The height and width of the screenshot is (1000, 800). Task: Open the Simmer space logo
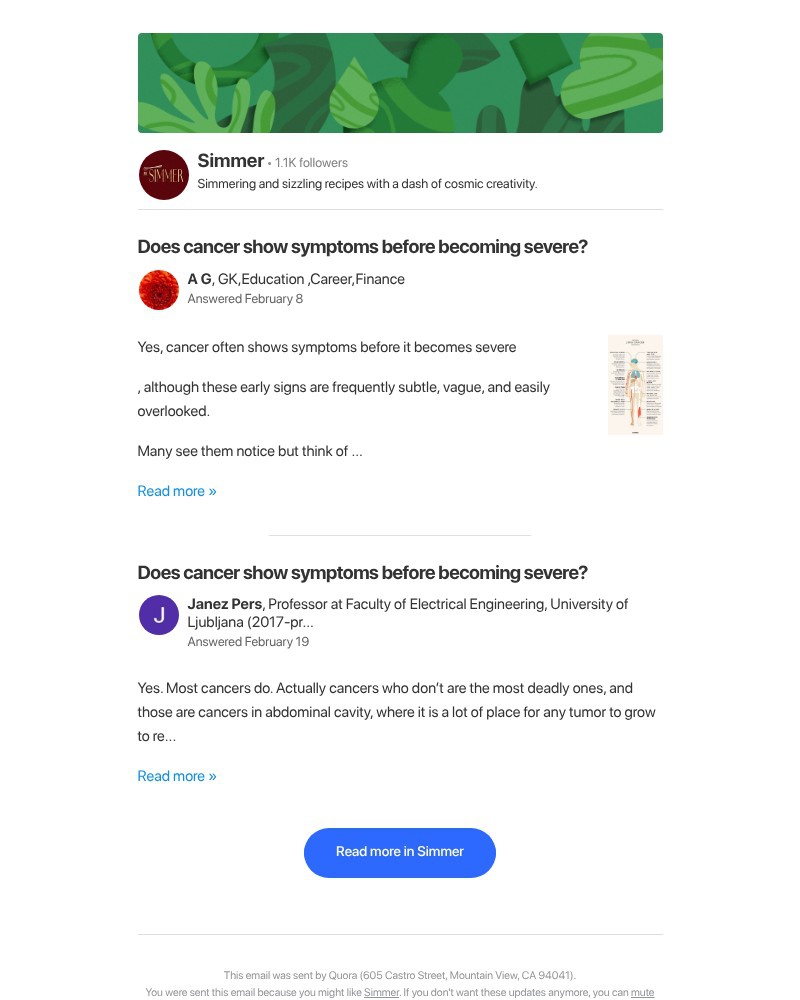[163, 174]
